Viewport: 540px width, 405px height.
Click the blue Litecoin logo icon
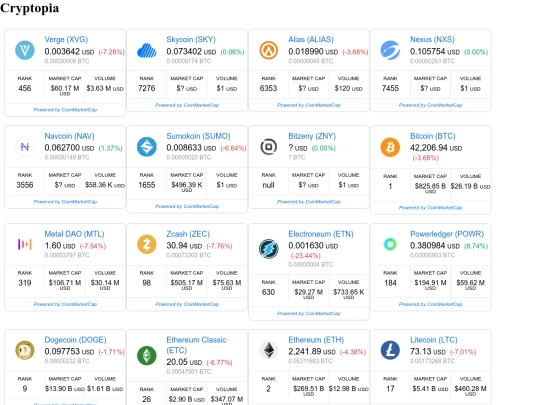coord(390,350)
